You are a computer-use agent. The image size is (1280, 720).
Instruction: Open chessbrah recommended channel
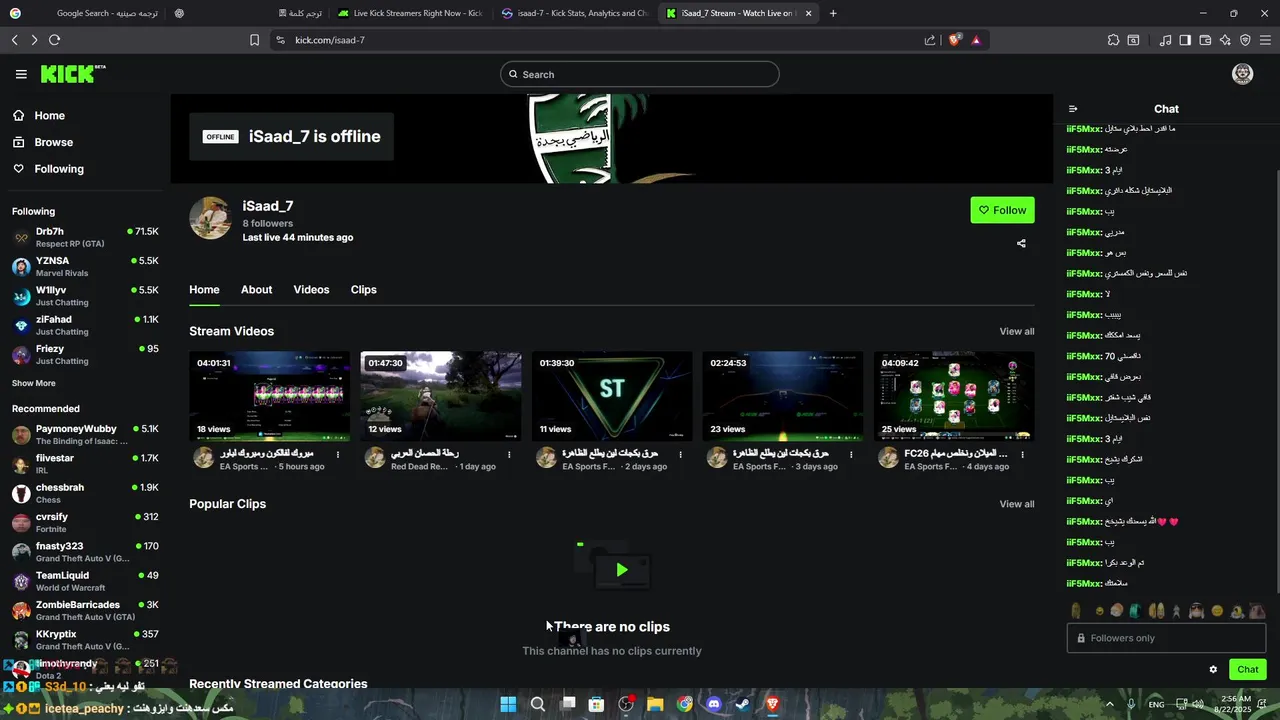coord(85,493)
